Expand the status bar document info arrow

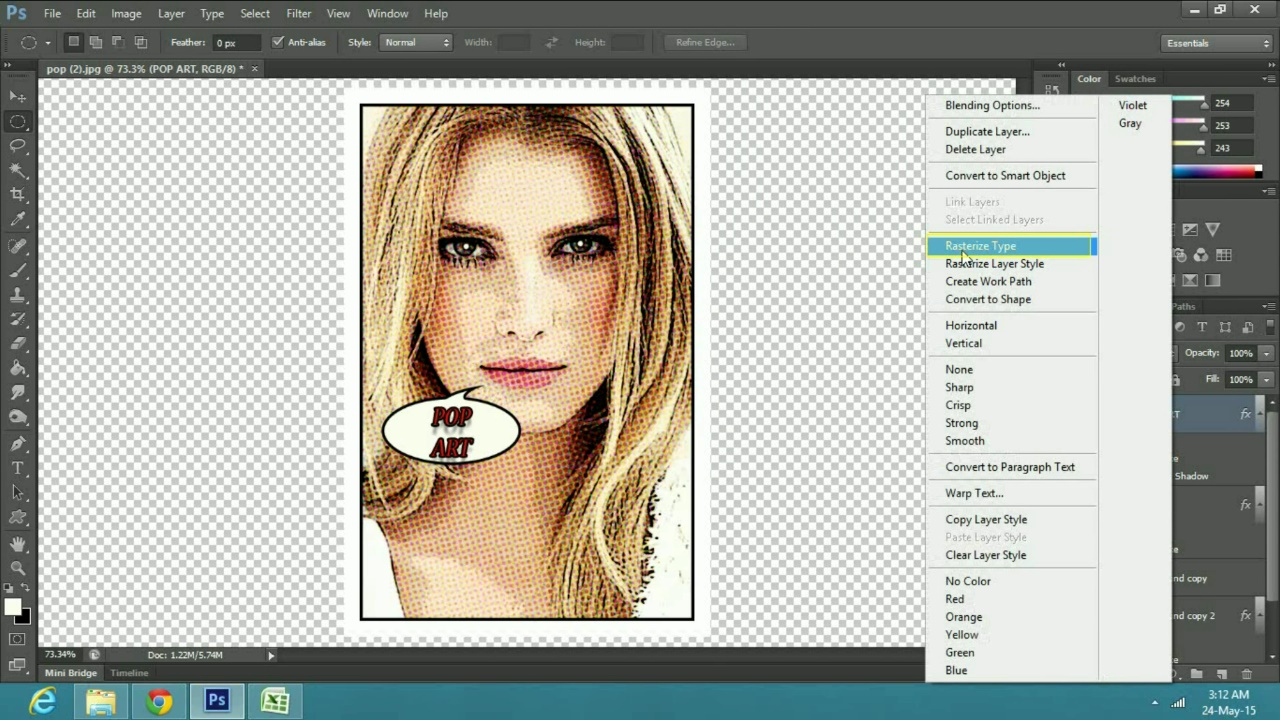point(270,655)
